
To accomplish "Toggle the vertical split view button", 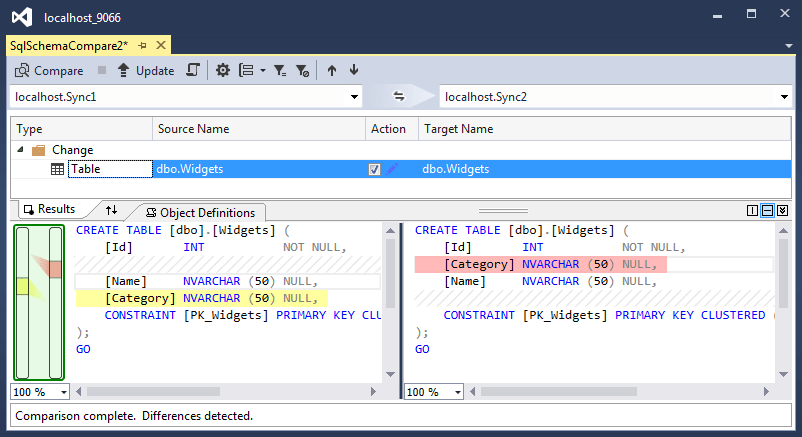I will tap(752, 210).
